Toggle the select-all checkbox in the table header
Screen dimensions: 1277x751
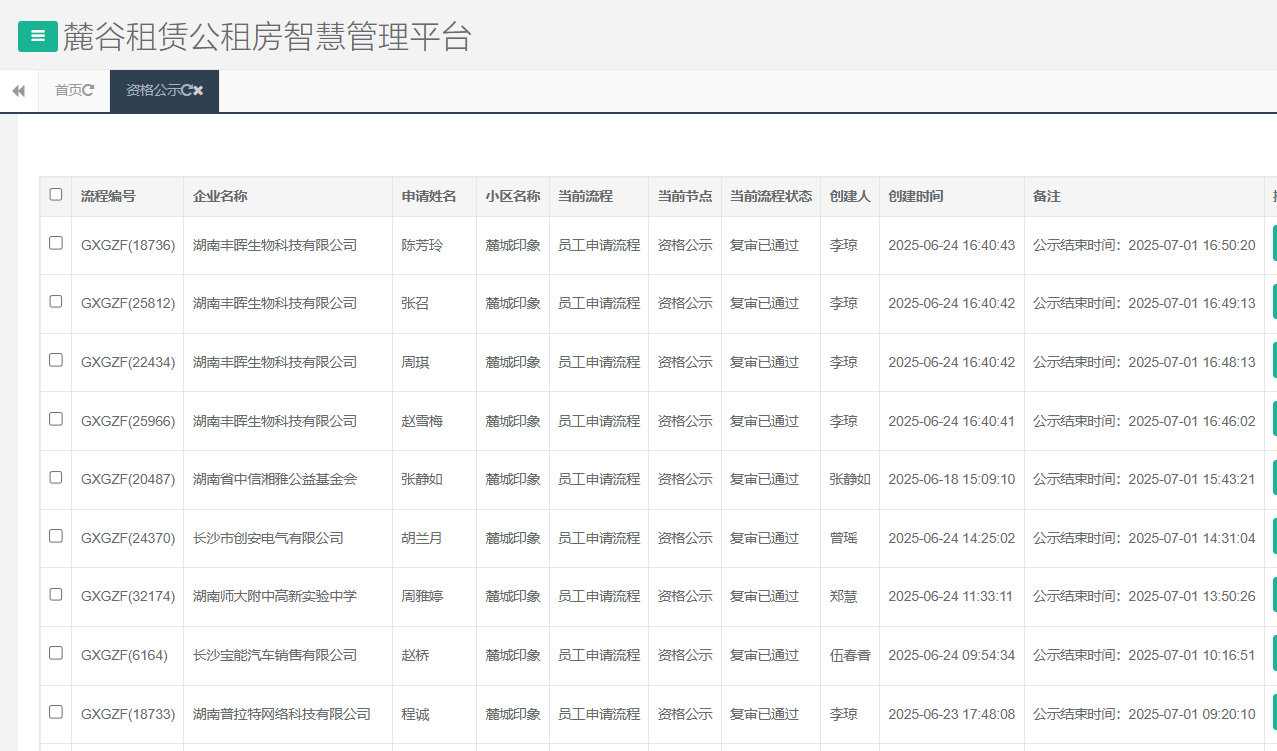55,195
